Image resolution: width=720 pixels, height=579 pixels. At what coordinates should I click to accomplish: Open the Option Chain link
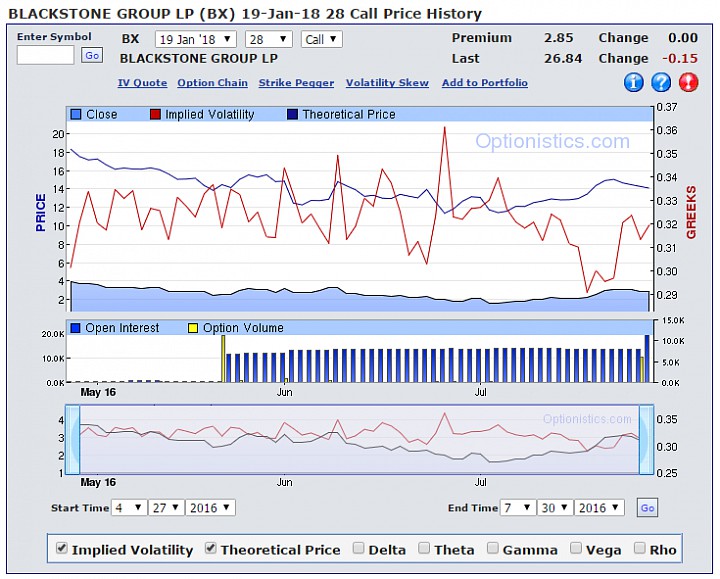(213, 83)
